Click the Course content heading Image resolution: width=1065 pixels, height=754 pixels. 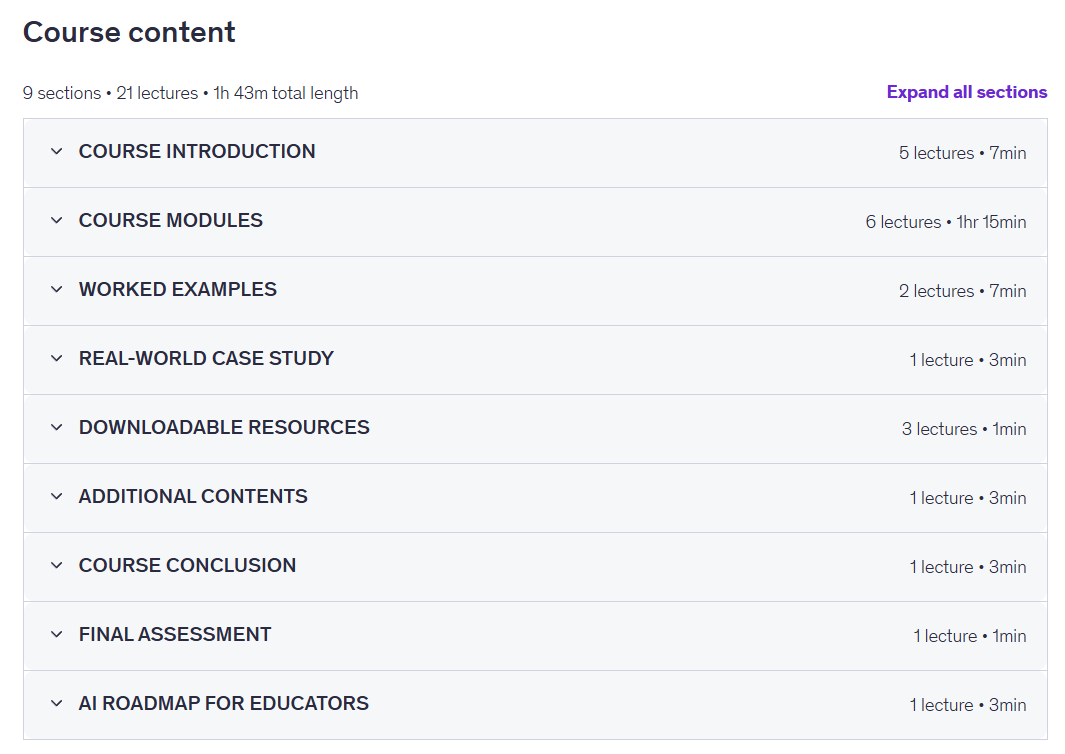point(129,32)
